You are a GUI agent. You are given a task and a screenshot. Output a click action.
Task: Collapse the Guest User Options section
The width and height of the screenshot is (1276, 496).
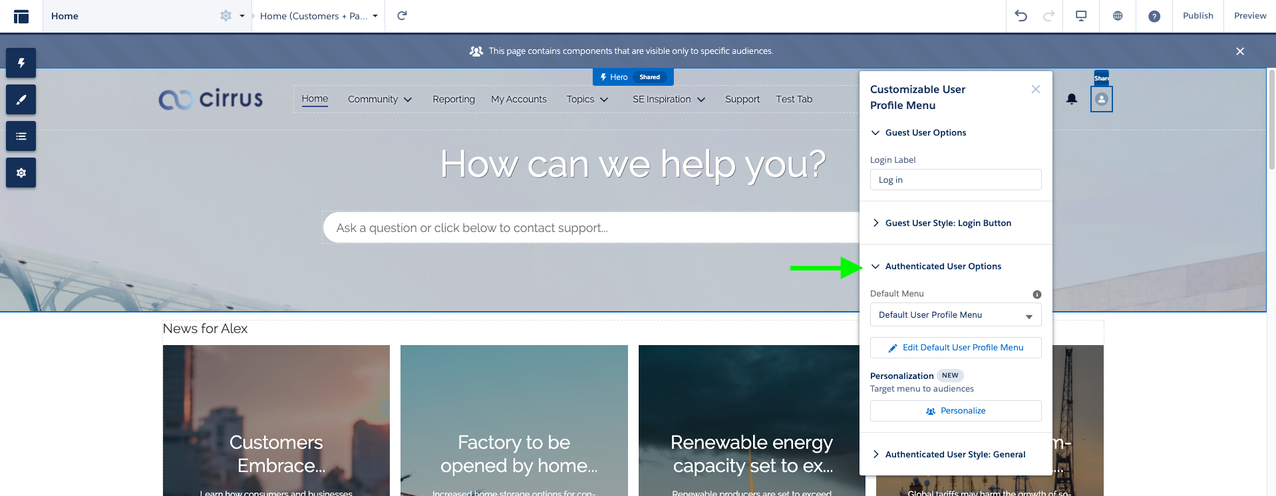[918, 132]
